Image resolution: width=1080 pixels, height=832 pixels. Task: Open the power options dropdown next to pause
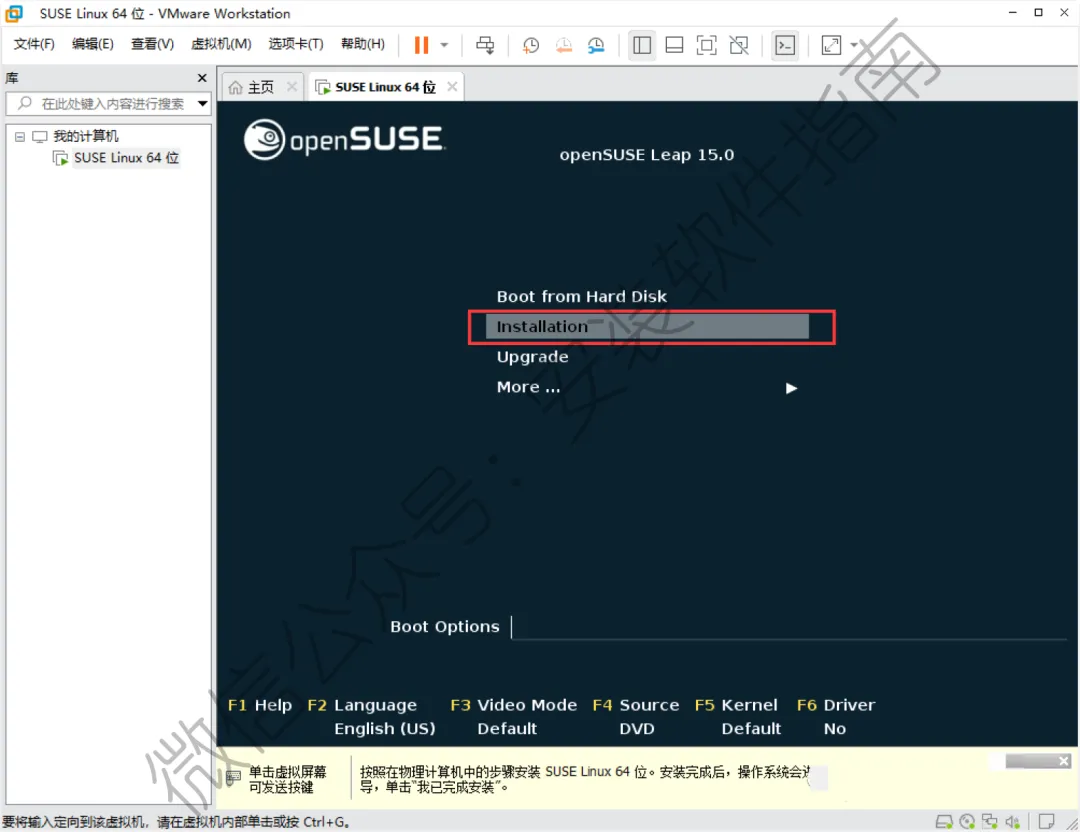pyautogui.click(x=444, y=45)
